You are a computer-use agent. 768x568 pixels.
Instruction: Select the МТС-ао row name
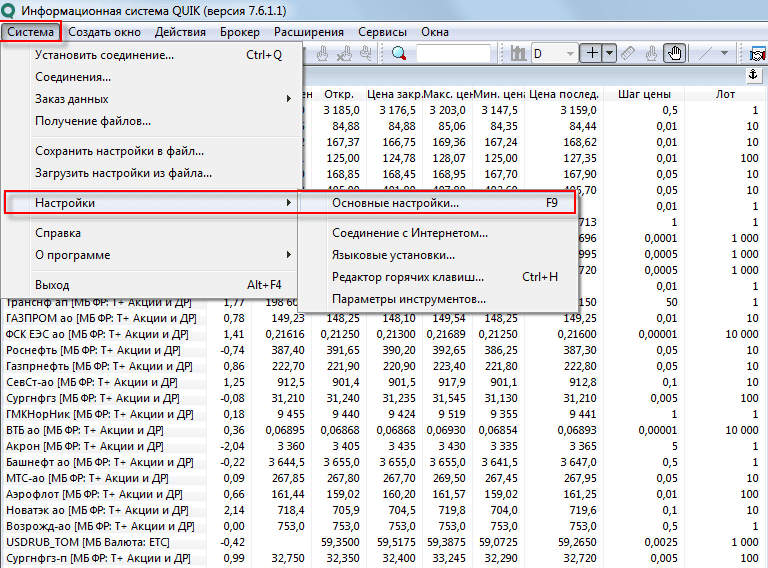tap(87, 478)
